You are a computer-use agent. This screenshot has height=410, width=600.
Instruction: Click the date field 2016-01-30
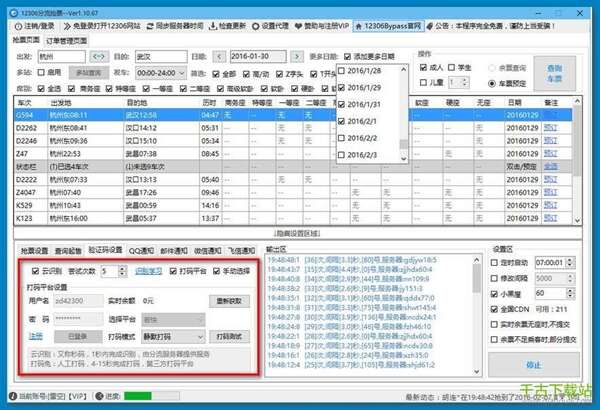258,56
